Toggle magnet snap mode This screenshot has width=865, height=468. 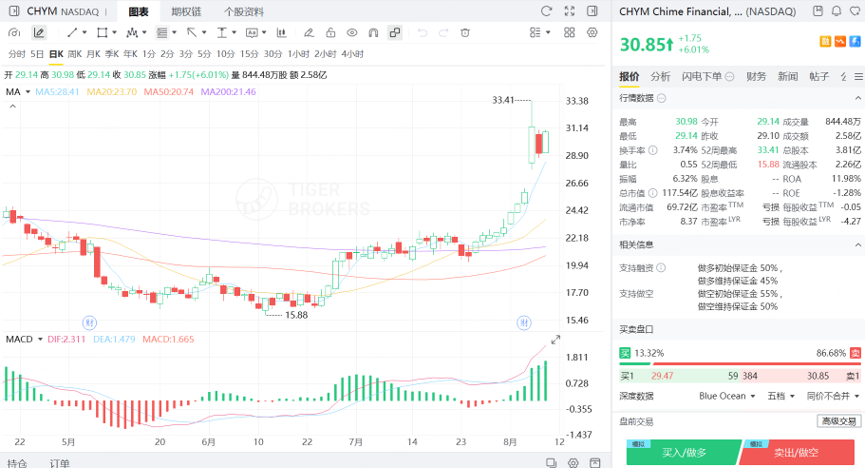(373, 33)
